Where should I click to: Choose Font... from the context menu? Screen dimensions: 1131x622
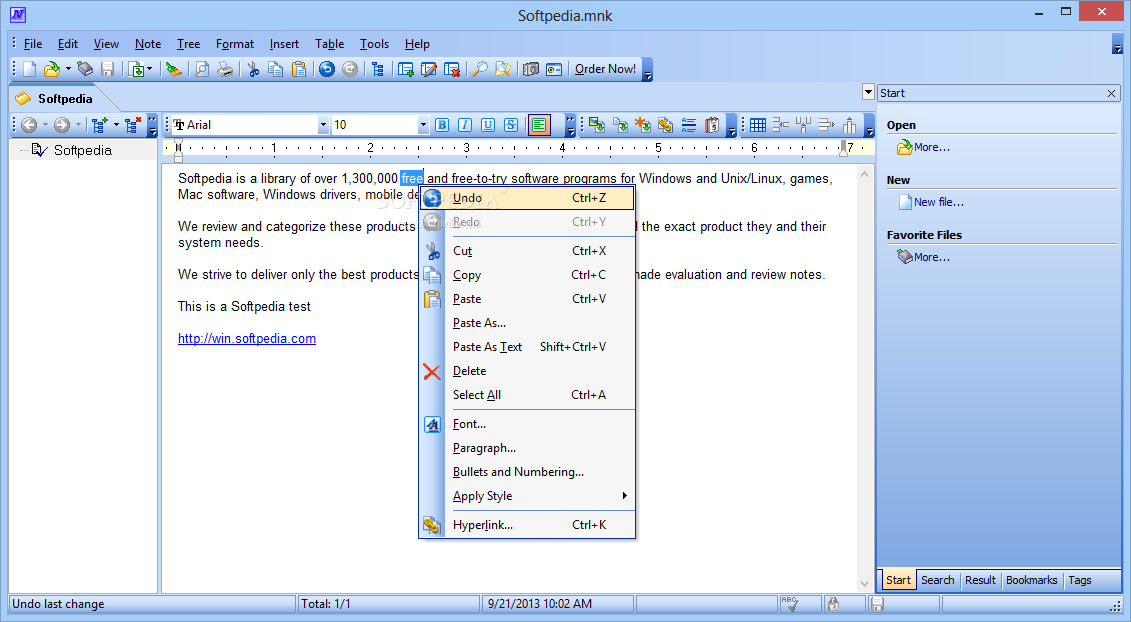coord(527,424)
